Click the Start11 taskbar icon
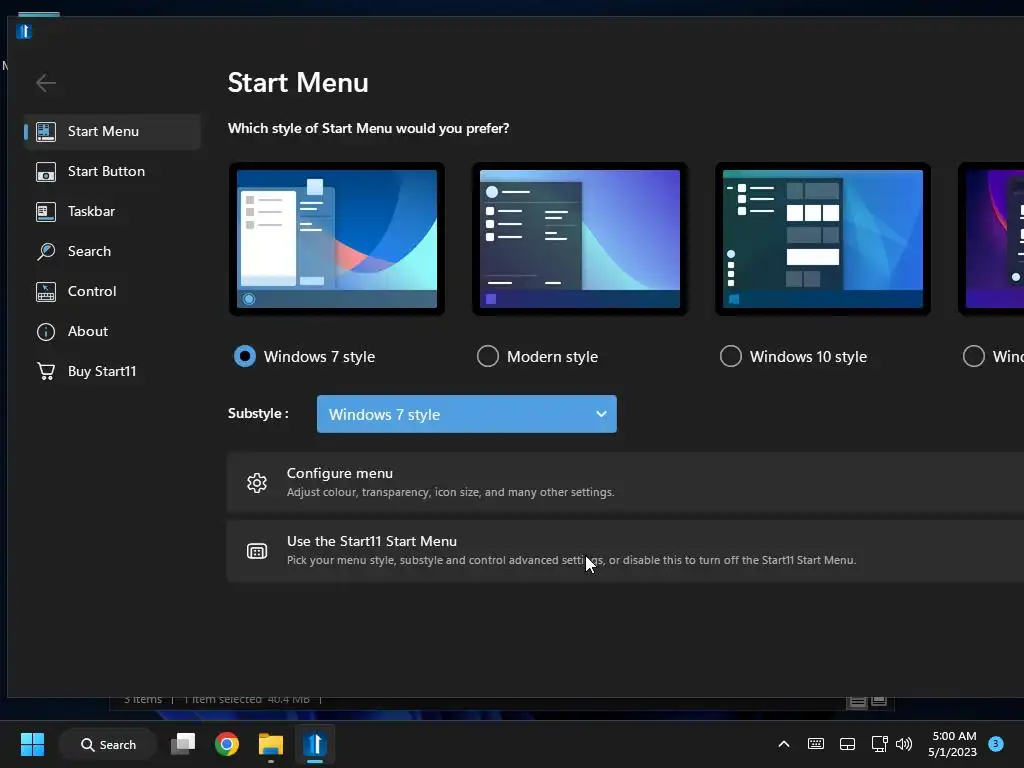Screen dimensions: 1024x768 315,744
